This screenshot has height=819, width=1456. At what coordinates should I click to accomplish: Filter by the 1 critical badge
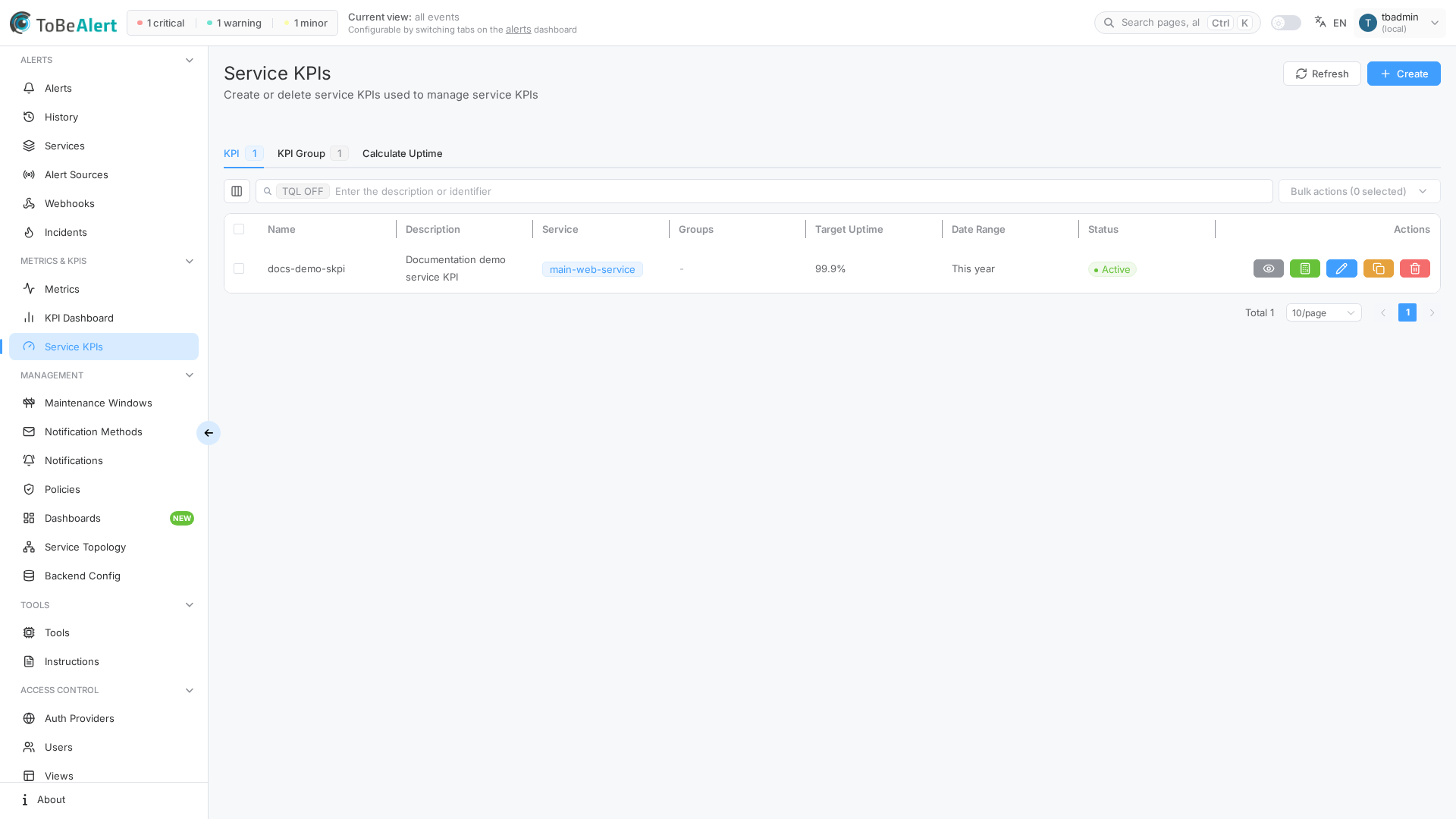coord(161,23)
